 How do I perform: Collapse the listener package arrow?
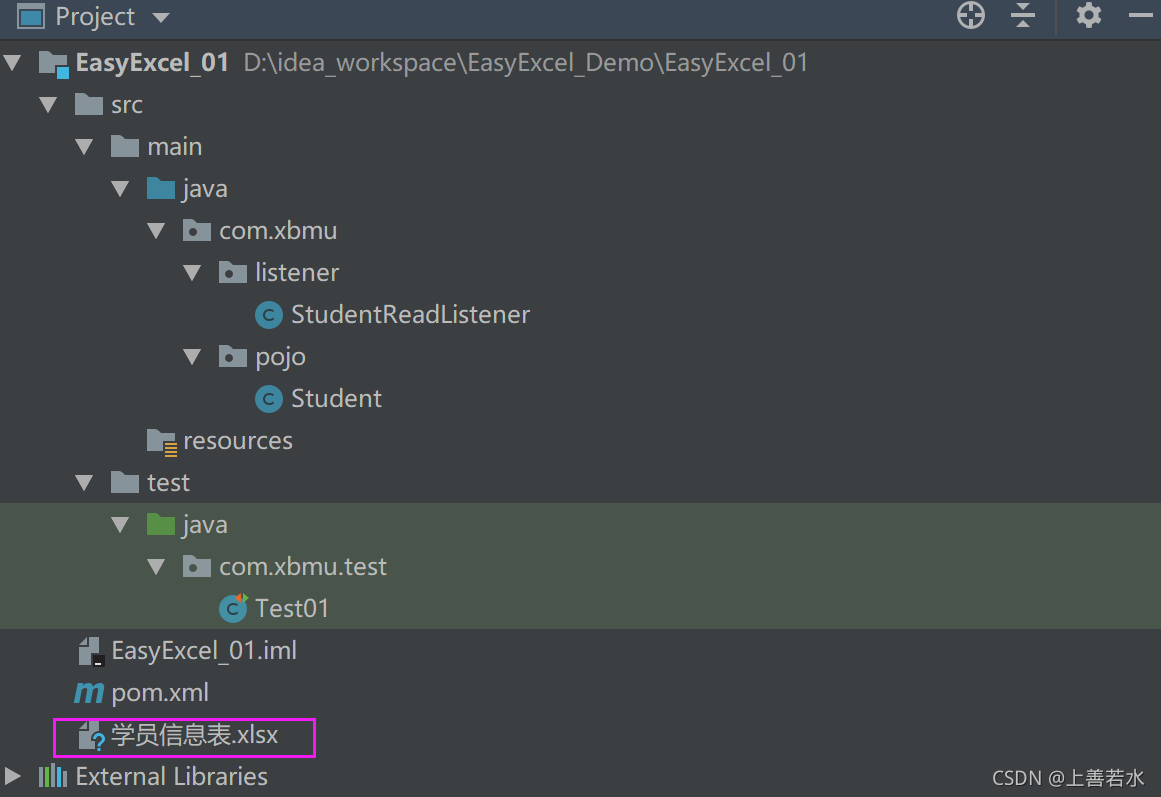click(x=193, y=273)
